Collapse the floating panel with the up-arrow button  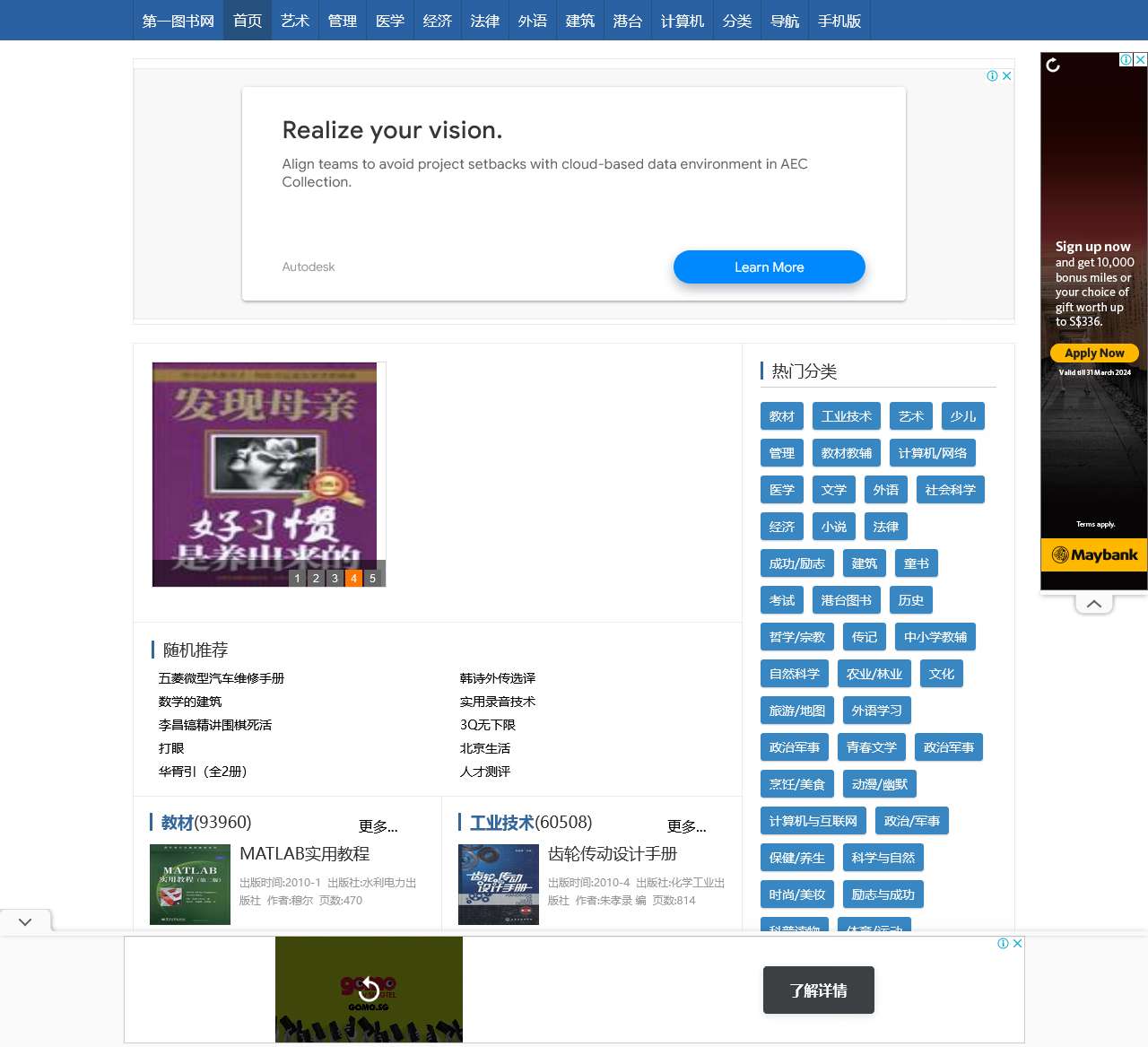pyautogui.click(x=1093, y=602)
